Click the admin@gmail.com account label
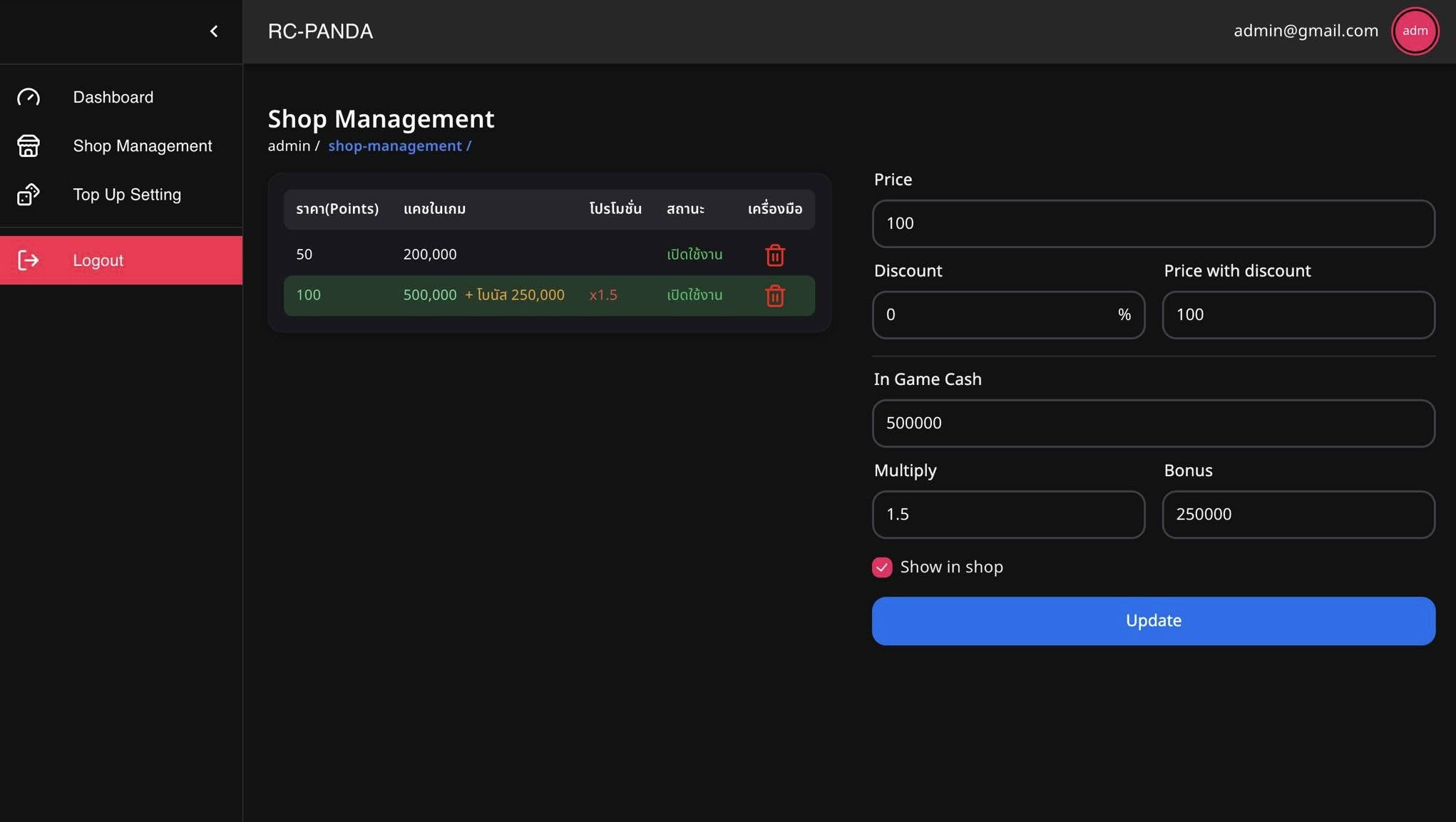1456x822 pixels. [1306, 31]
